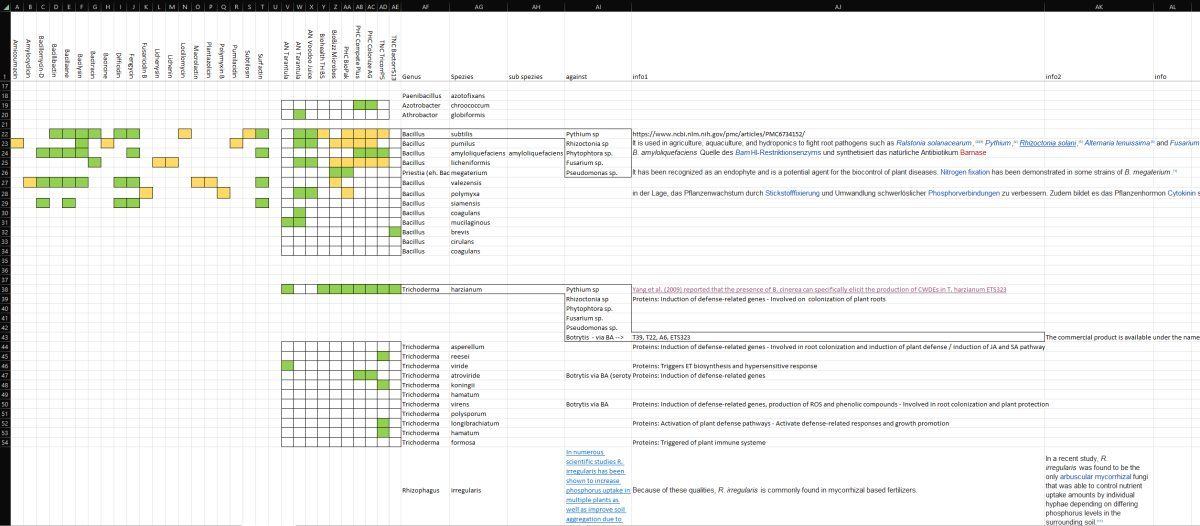Select the 'cirulans' species cell

coord(479,242)
